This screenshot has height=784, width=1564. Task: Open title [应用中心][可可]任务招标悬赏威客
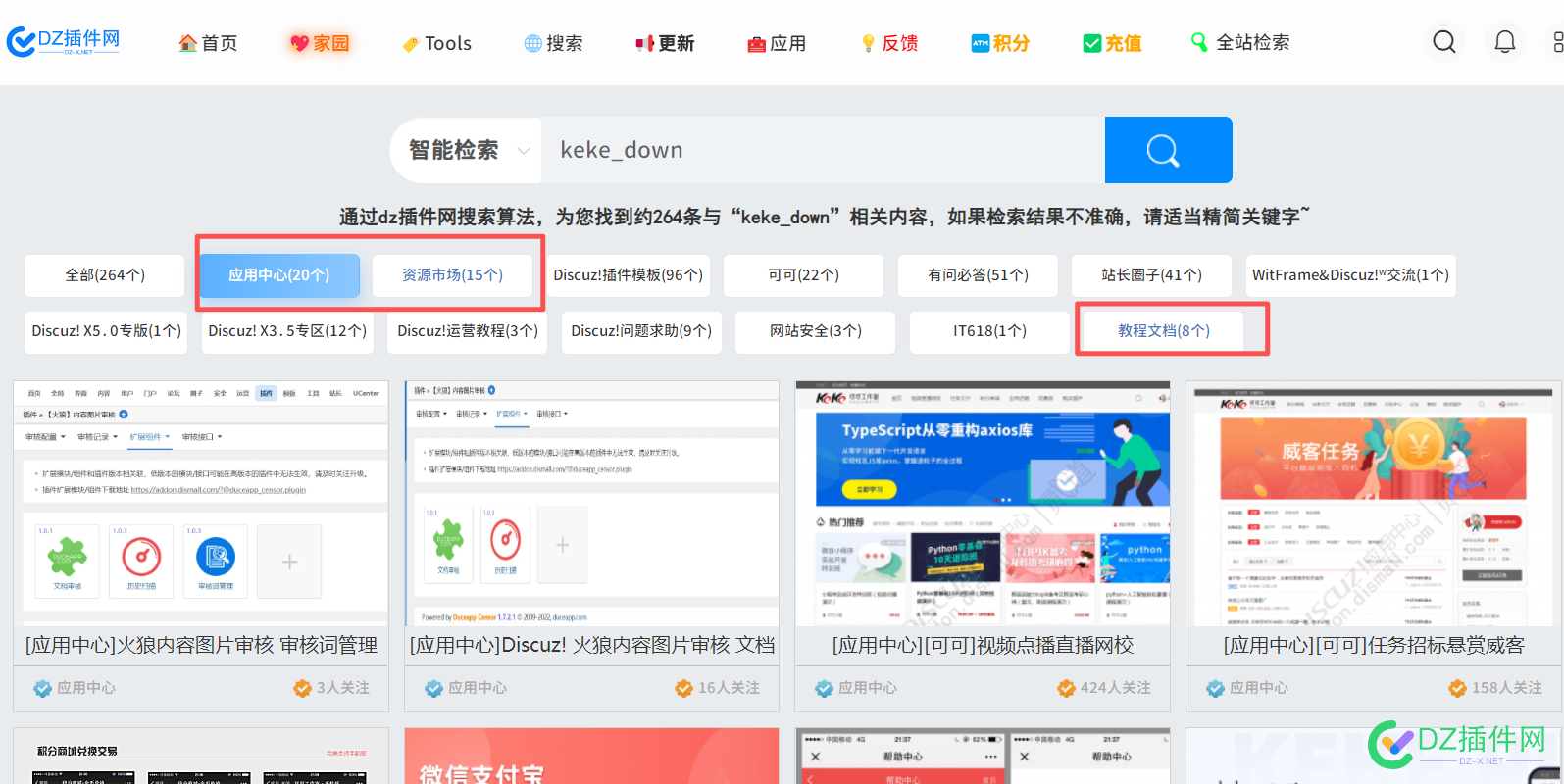click(x=1374, y=645)
